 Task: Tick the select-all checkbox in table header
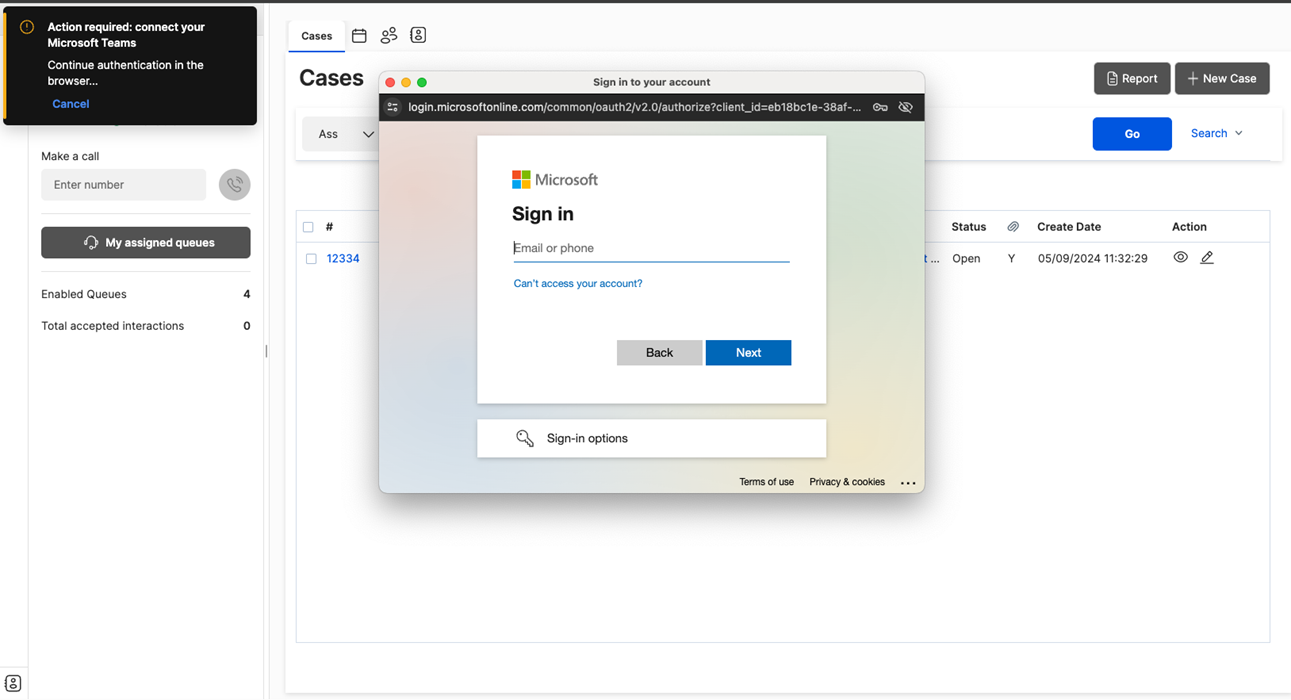tap(308, 227)
